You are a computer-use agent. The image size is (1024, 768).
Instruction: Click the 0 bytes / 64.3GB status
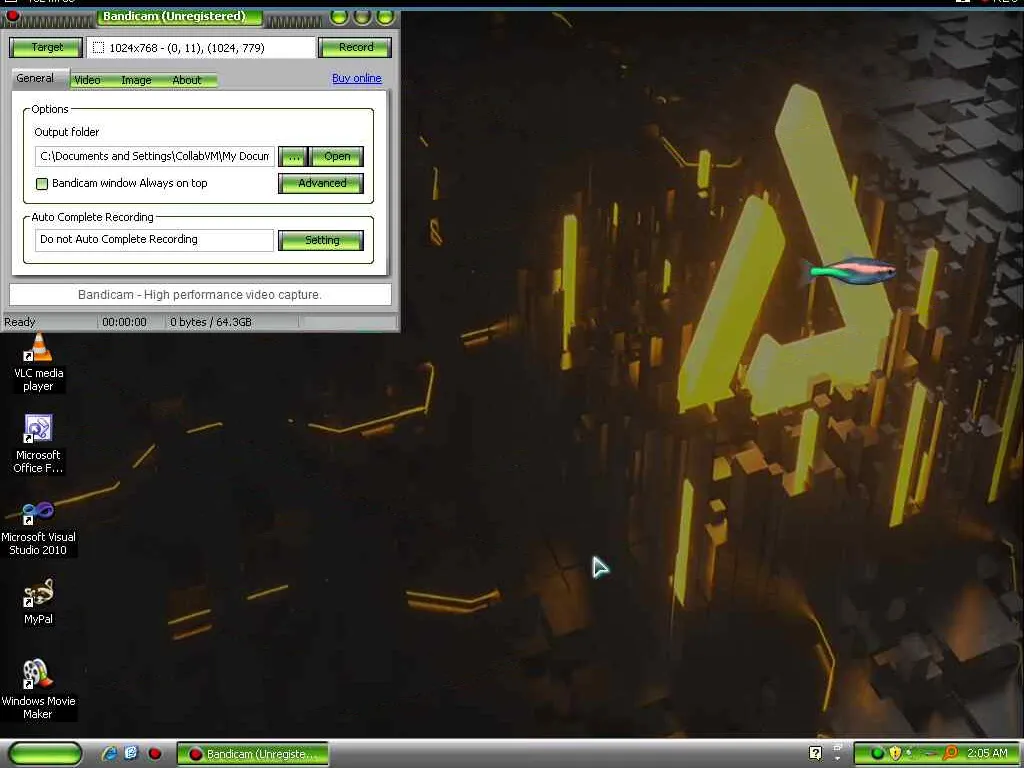210,322
